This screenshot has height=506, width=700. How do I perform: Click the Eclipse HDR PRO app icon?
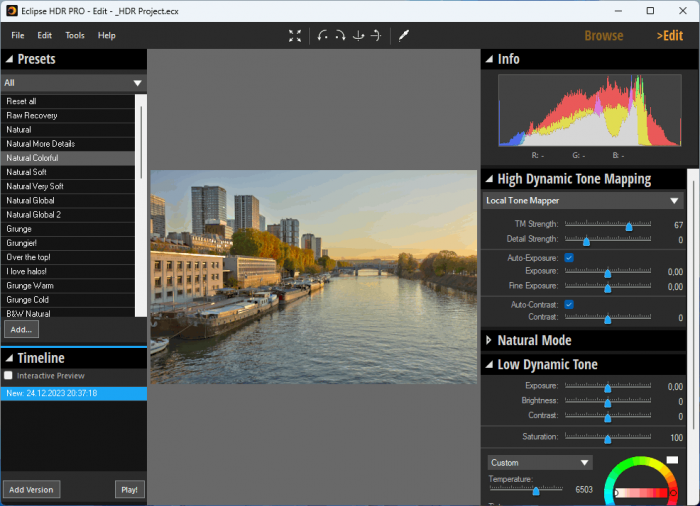(x=10, y=10)
